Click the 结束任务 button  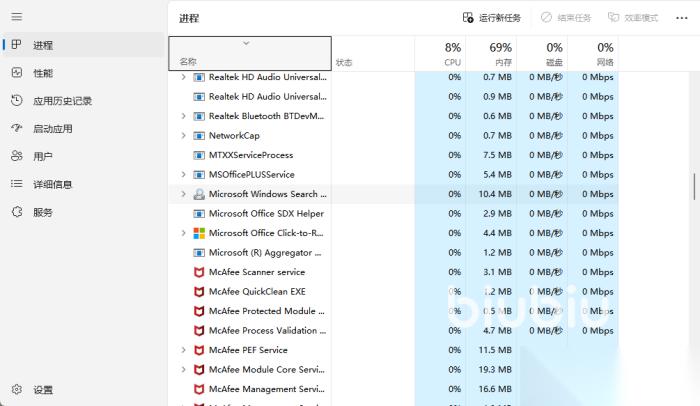(x=566, y=18)
